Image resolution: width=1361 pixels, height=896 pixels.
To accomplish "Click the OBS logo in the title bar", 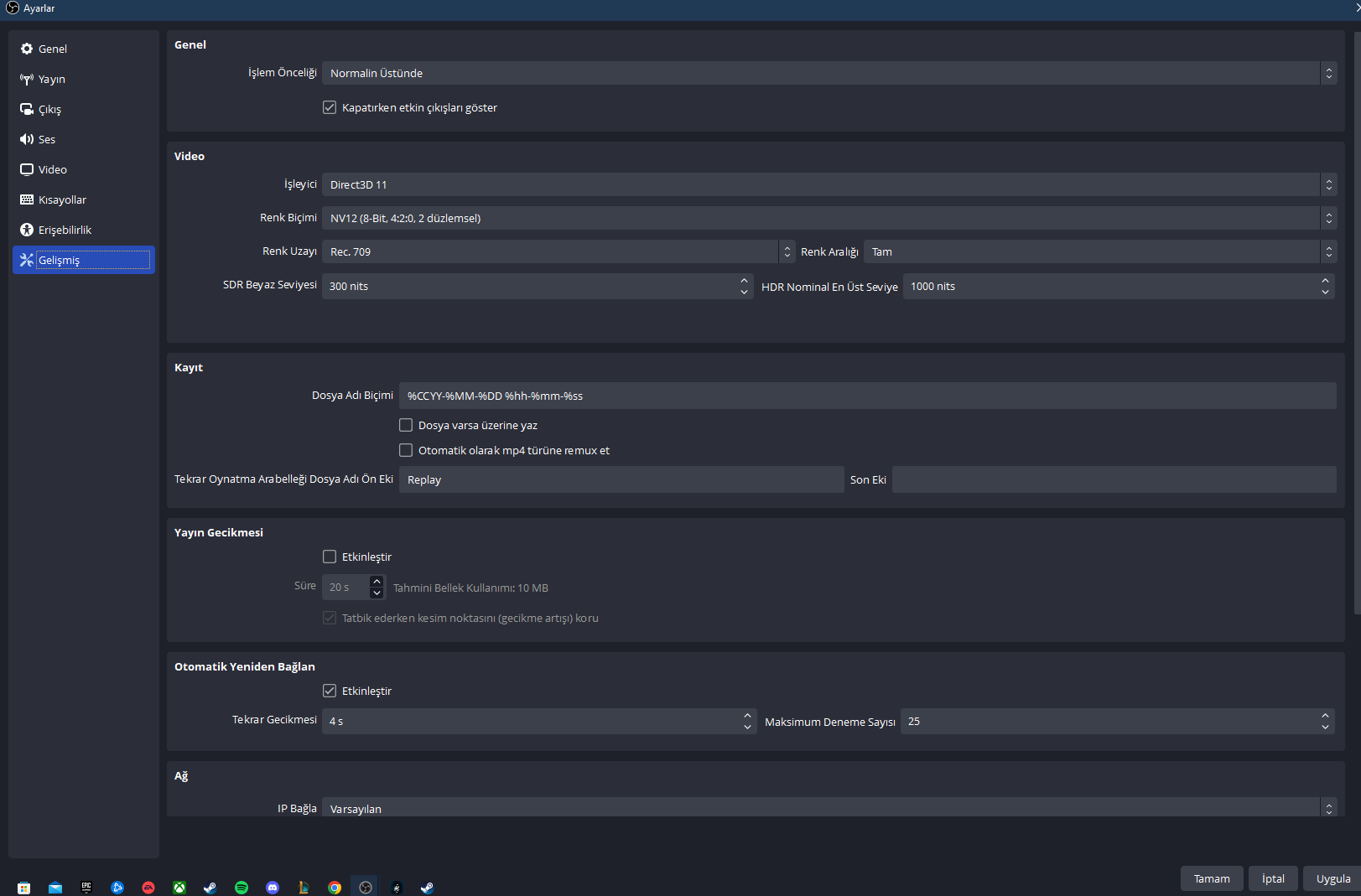I will pos(13,8).
